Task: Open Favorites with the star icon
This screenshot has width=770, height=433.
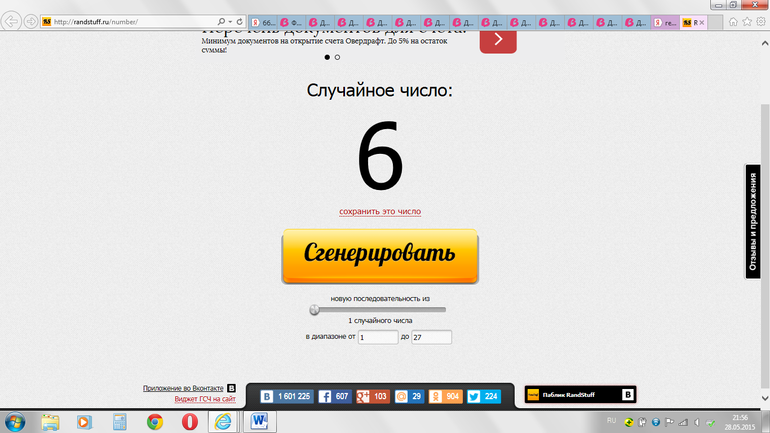Action: coord(747,22)
